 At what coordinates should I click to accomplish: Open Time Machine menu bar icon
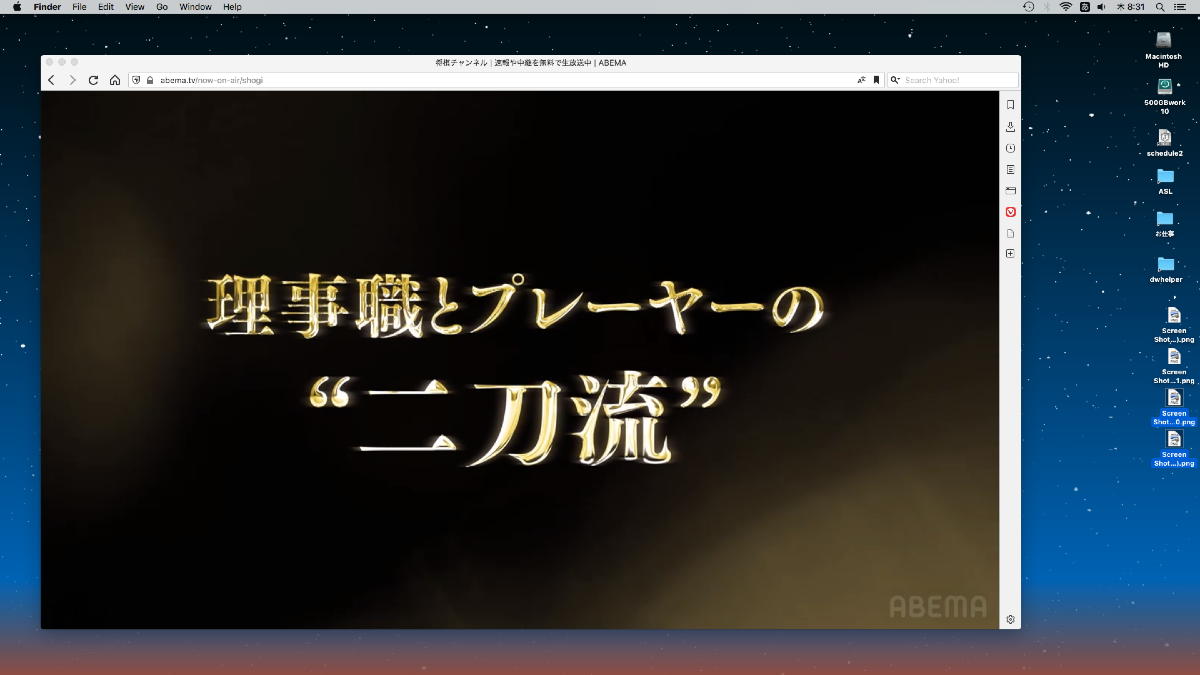1029,7
